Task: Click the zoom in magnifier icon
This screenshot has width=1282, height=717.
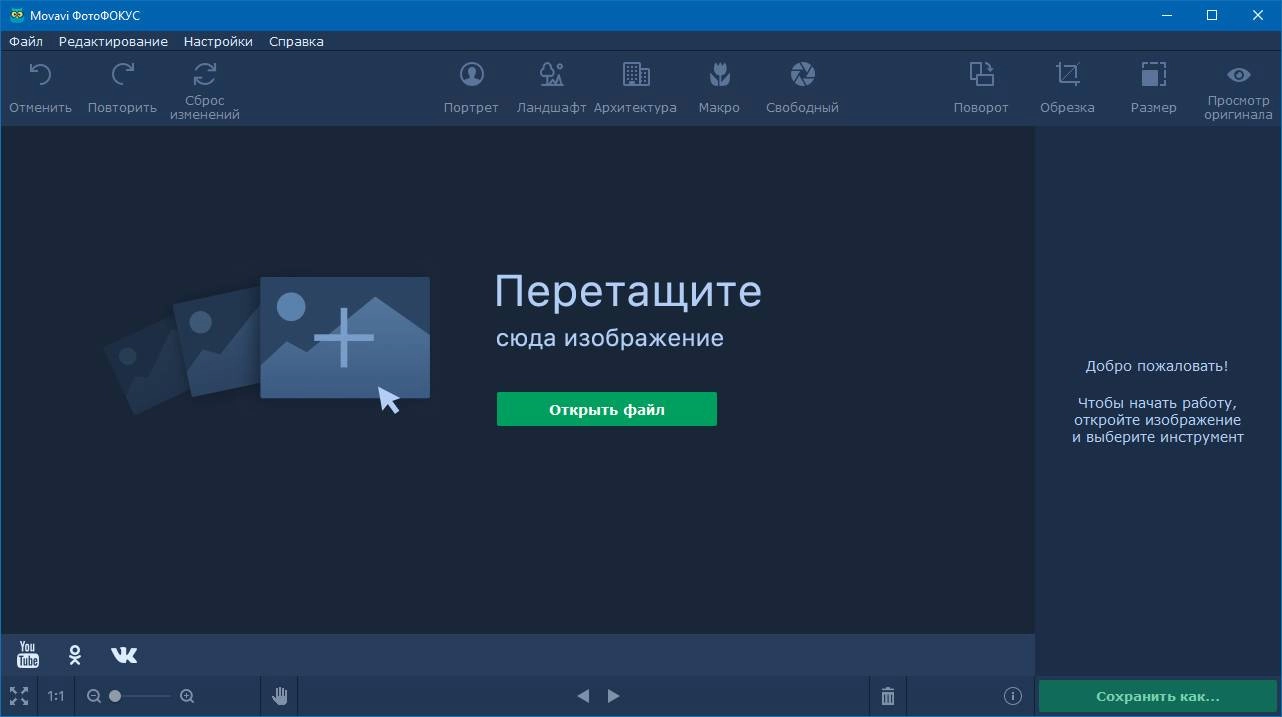Action: coord(187,696)
